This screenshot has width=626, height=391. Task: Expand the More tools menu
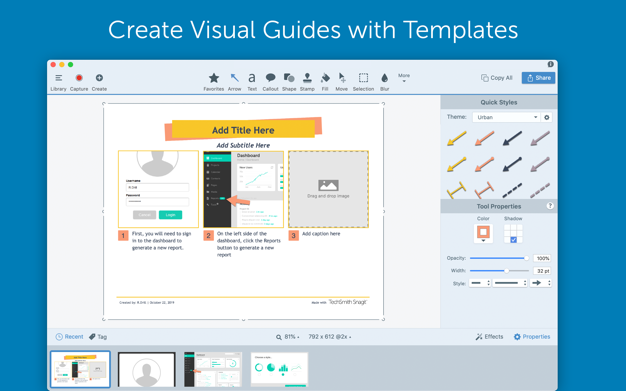coord(404,77)
